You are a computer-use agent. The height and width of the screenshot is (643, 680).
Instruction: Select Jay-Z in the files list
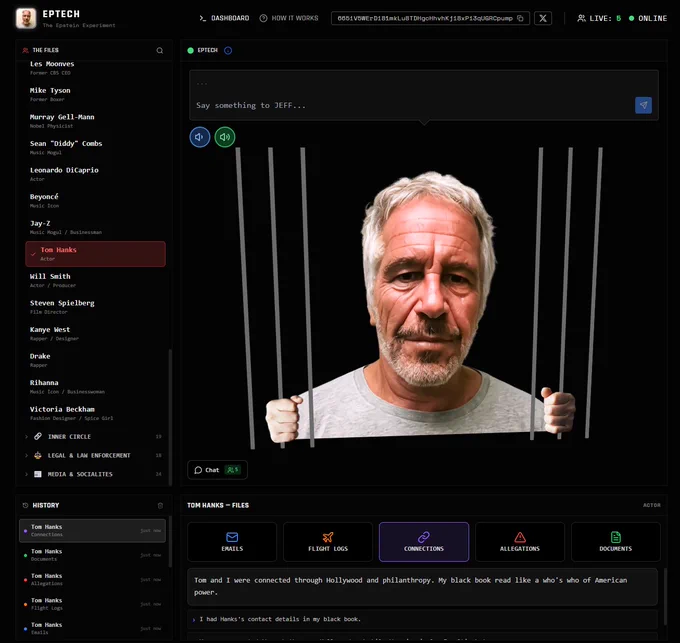pyautogui.click(x=95, y=227)
